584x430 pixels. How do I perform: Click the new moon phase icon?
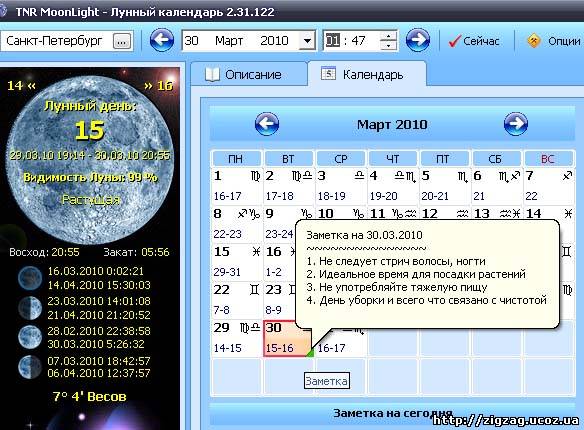tap(30, 278)
